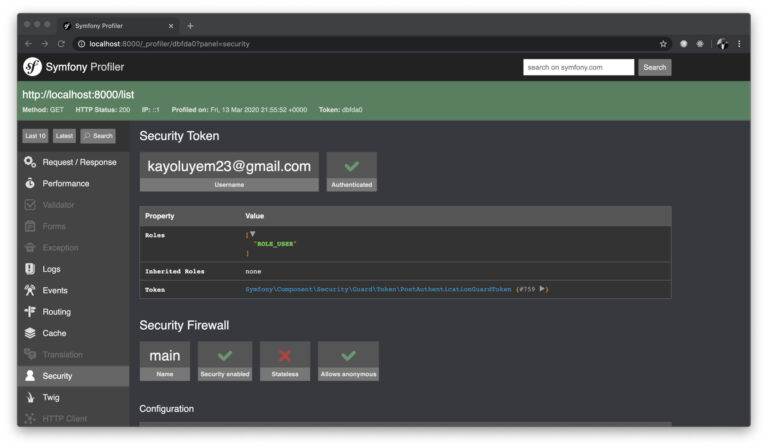
Task: Click the Exception panel icon
Action: coord(30,247)
